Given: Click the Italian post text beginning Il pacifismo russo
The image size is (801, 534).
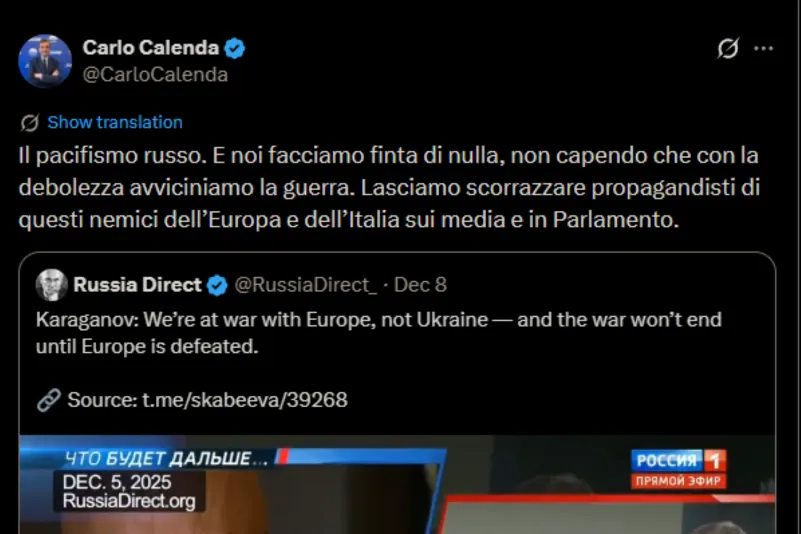Looking at the screenshot, I should click(389, 188).
